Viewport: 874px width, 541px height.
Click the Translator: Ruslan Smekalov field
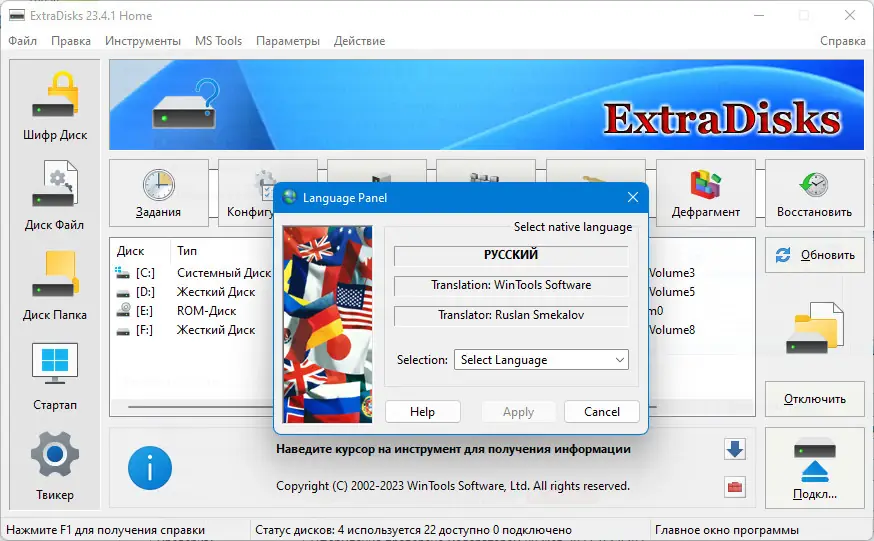(511, 315)
